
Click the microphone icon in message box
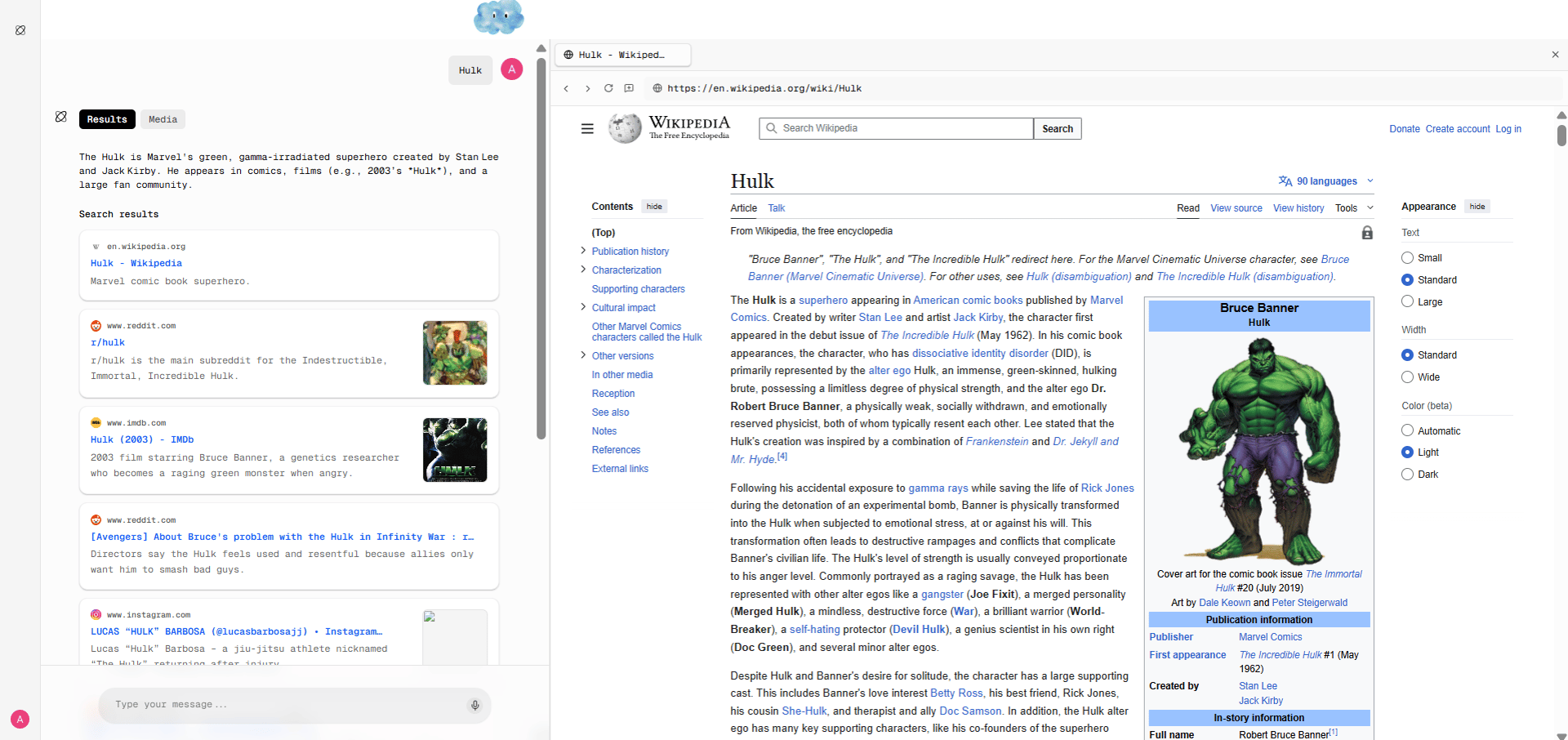coord(474,705)
